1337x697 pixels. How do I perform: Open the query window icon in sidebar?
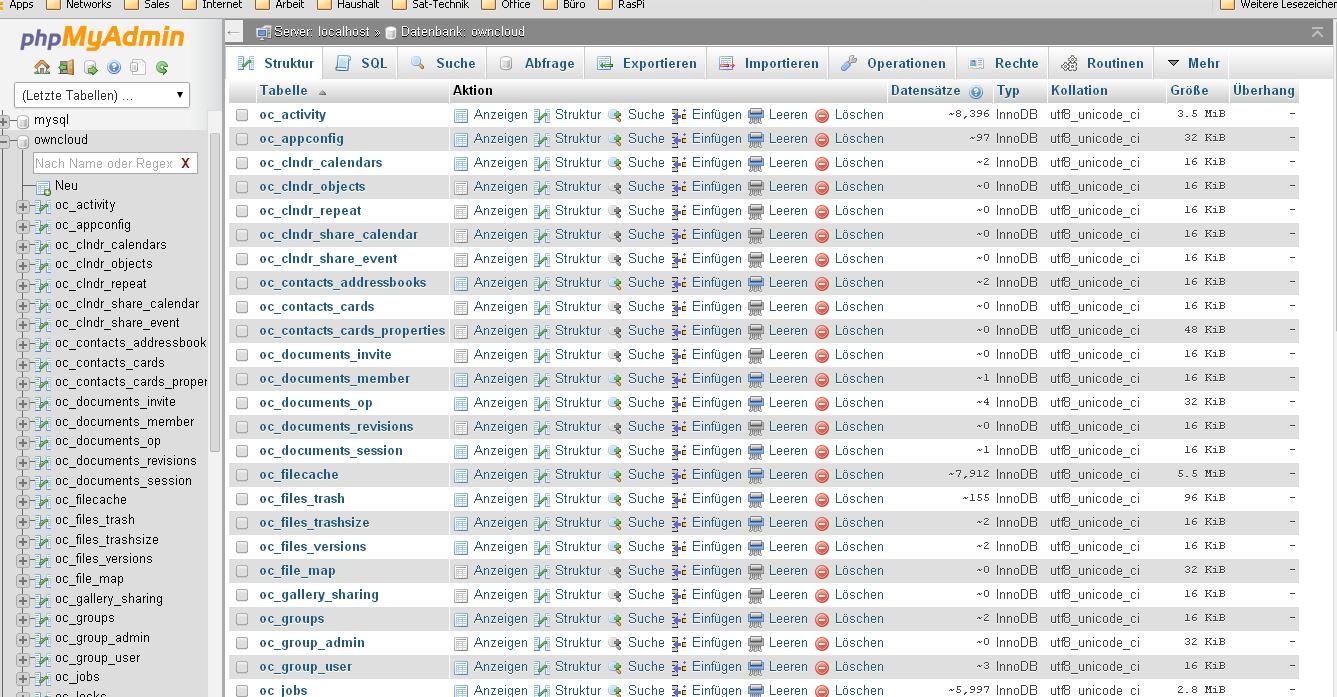(x=90, y=67)
